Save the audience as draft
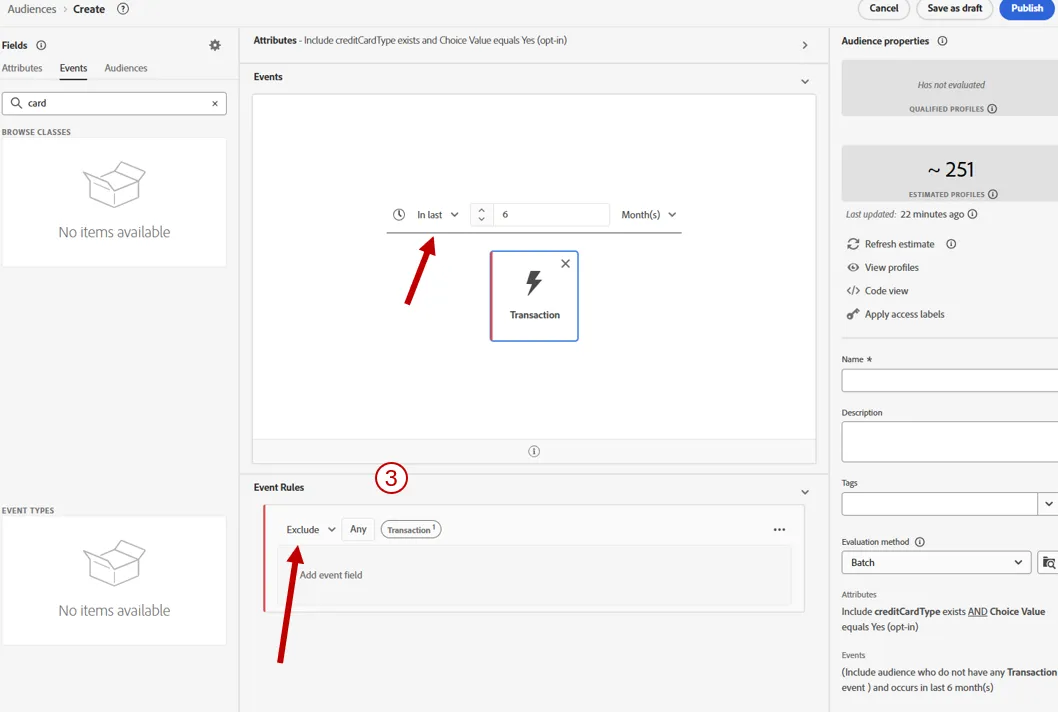This screenshot has width=1058, height=712. click(955, 9)
